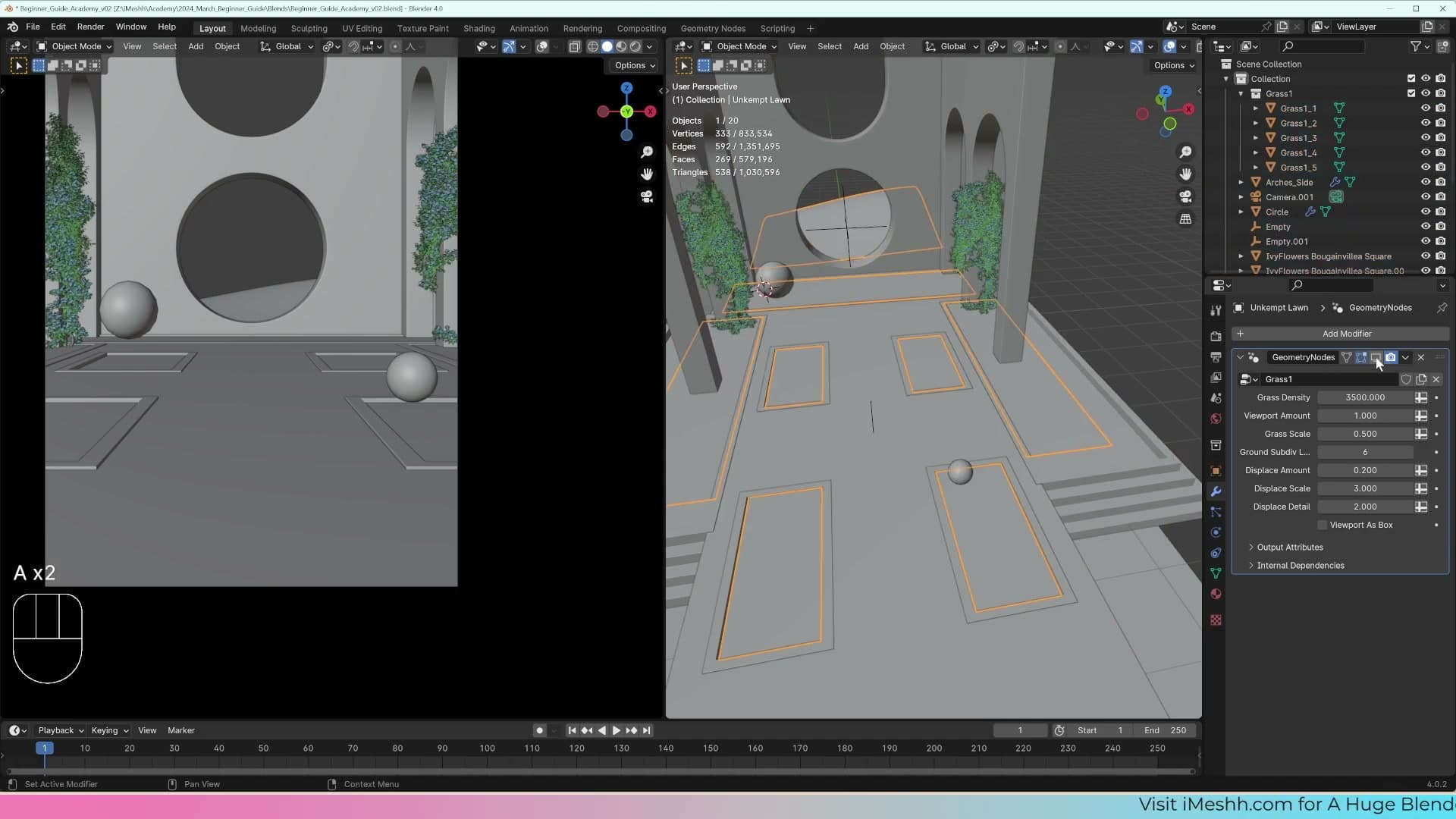1456x819 pixels.
Task: Open the World properties tab
Action: point(1216,419)
